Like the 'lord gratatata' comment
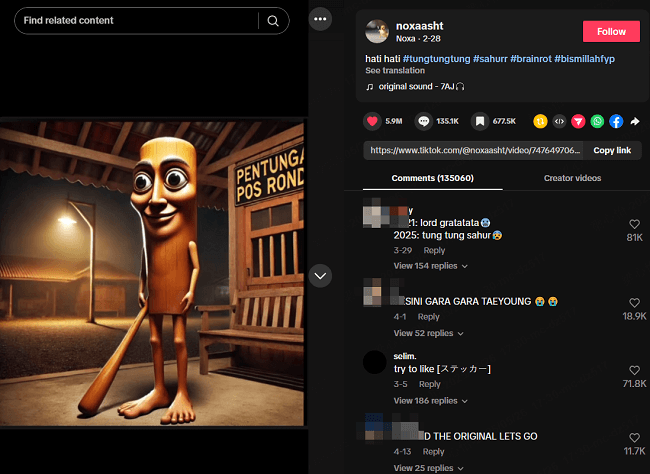Screen dimensions: 650x474 [634, 224]
